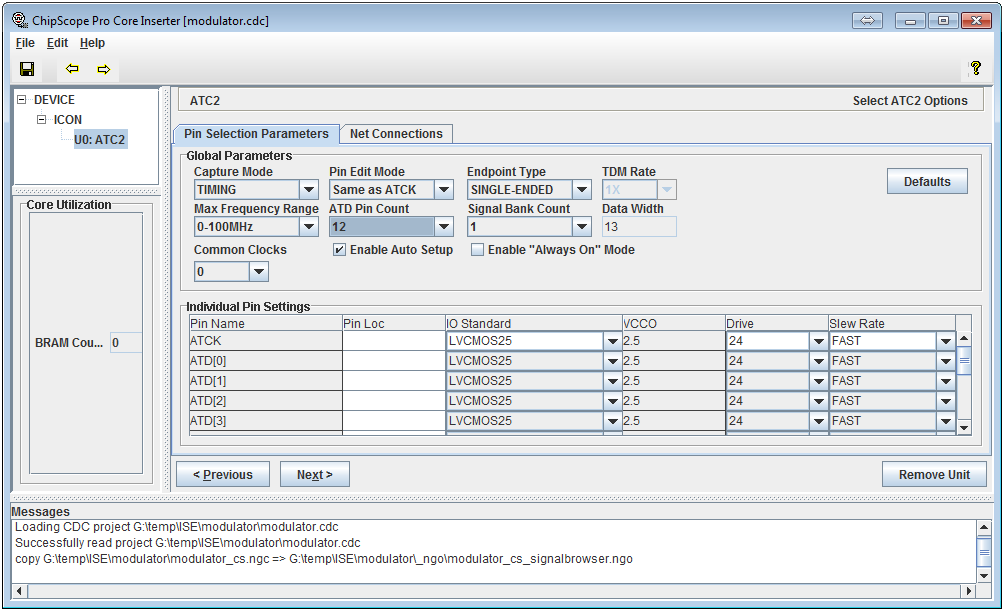Screen dimensions: 1005x612
Task: Click the Messages horizontal scroll left arrow
Action: tap(19, 591)
